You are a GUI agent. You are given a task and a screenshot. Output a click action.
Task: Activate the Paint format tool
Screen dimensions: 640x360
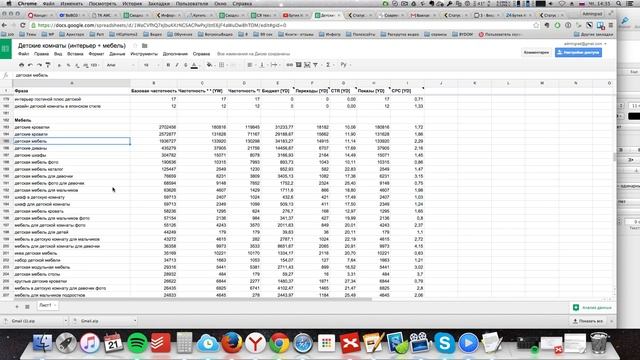(48, 65)
